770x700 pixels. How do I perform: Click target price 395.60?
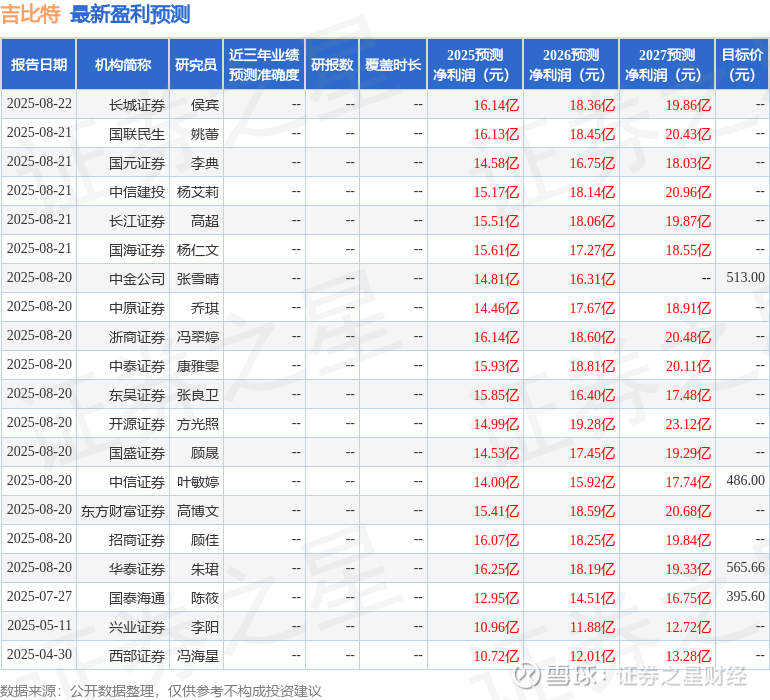[745, 596]
